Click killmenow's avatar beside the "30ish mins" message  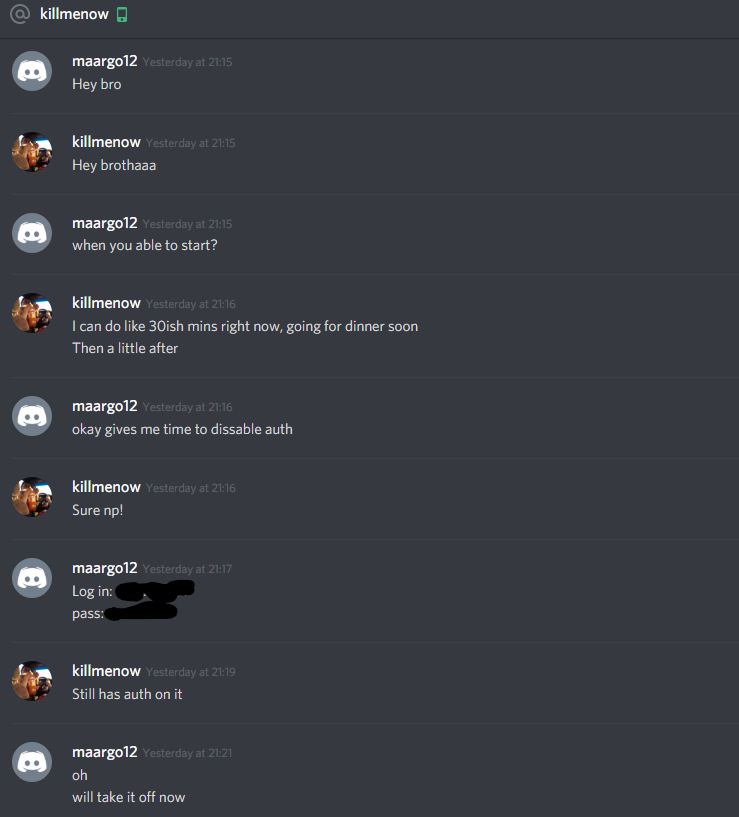coord(32,313)
